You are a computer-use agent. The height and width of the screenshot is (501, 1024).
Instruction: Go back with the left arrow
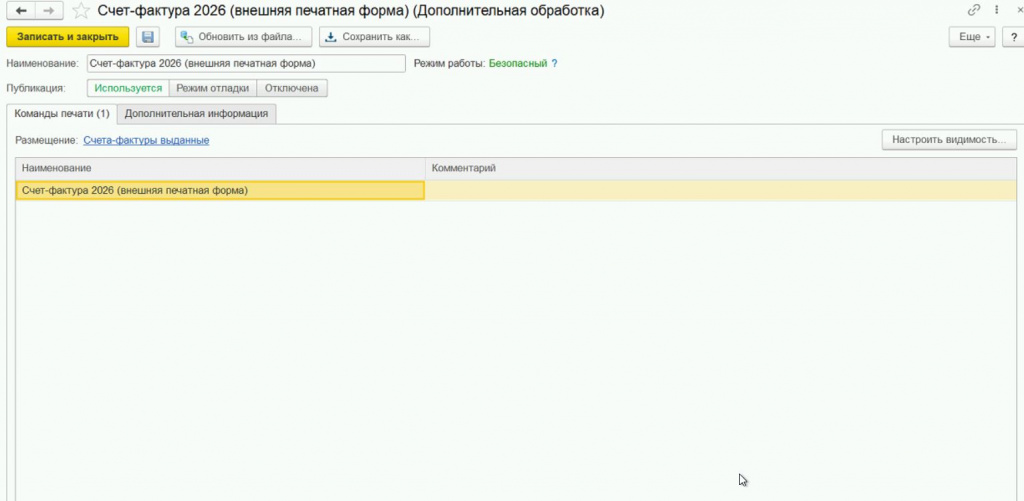(x=21, y=11)
